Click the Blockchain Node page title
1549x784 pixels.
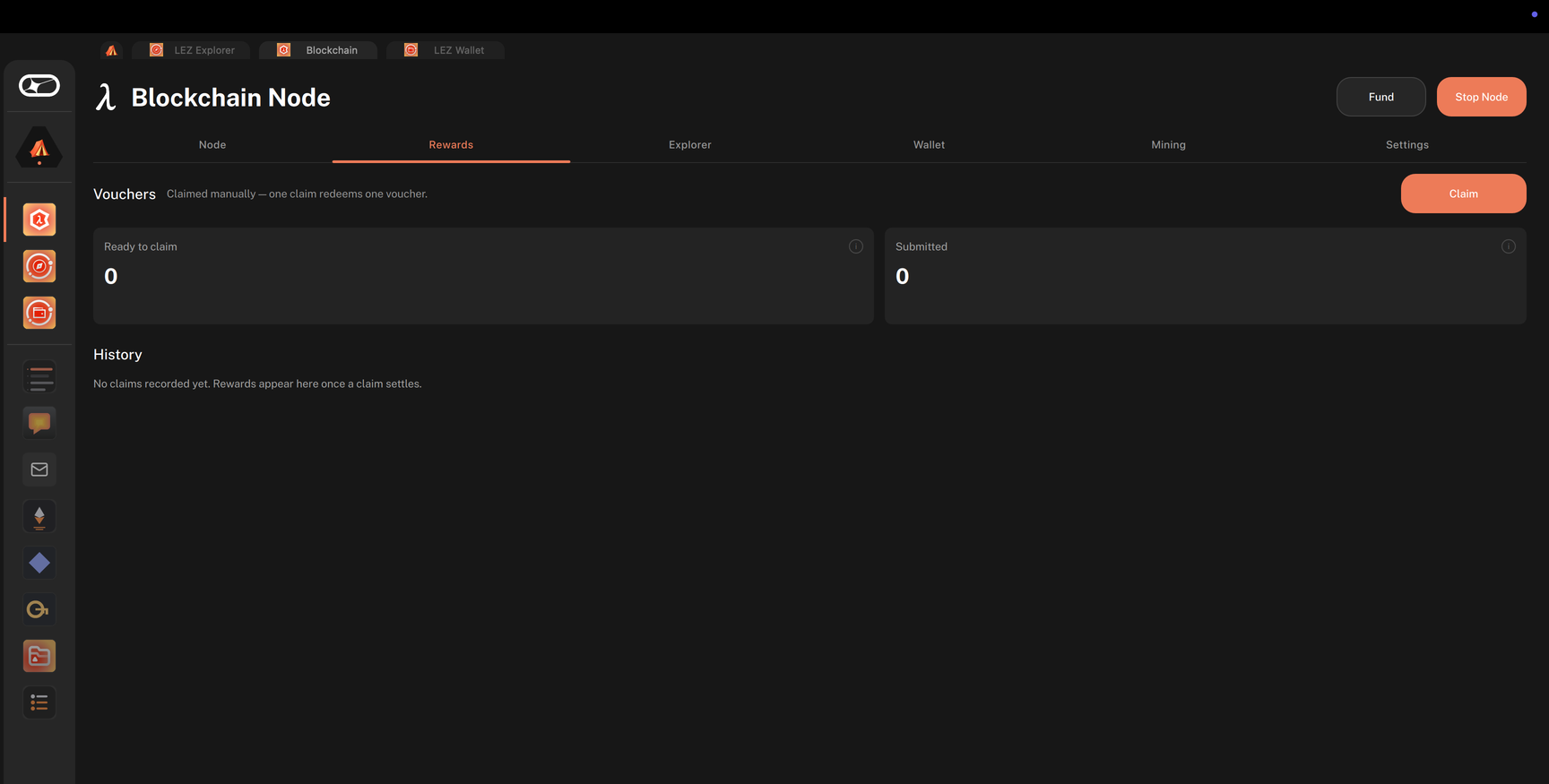tap(231, 98)
